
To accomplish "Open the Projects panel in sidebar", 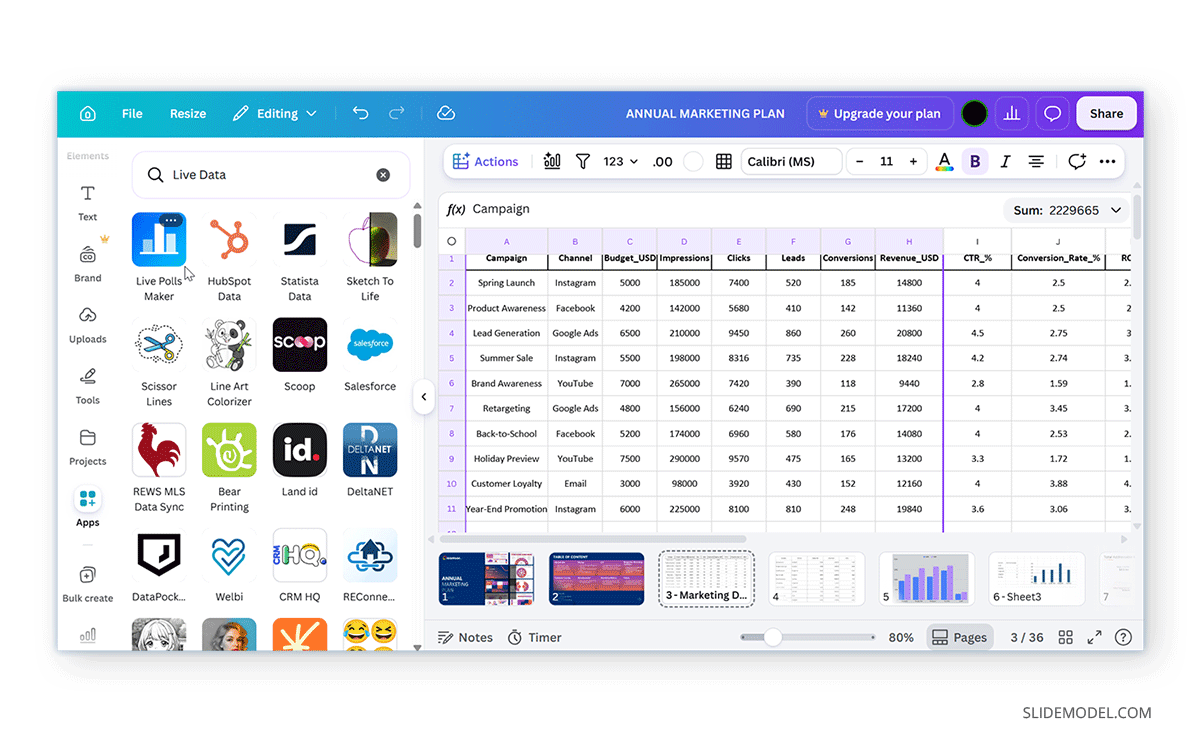I will coord(88,447).
